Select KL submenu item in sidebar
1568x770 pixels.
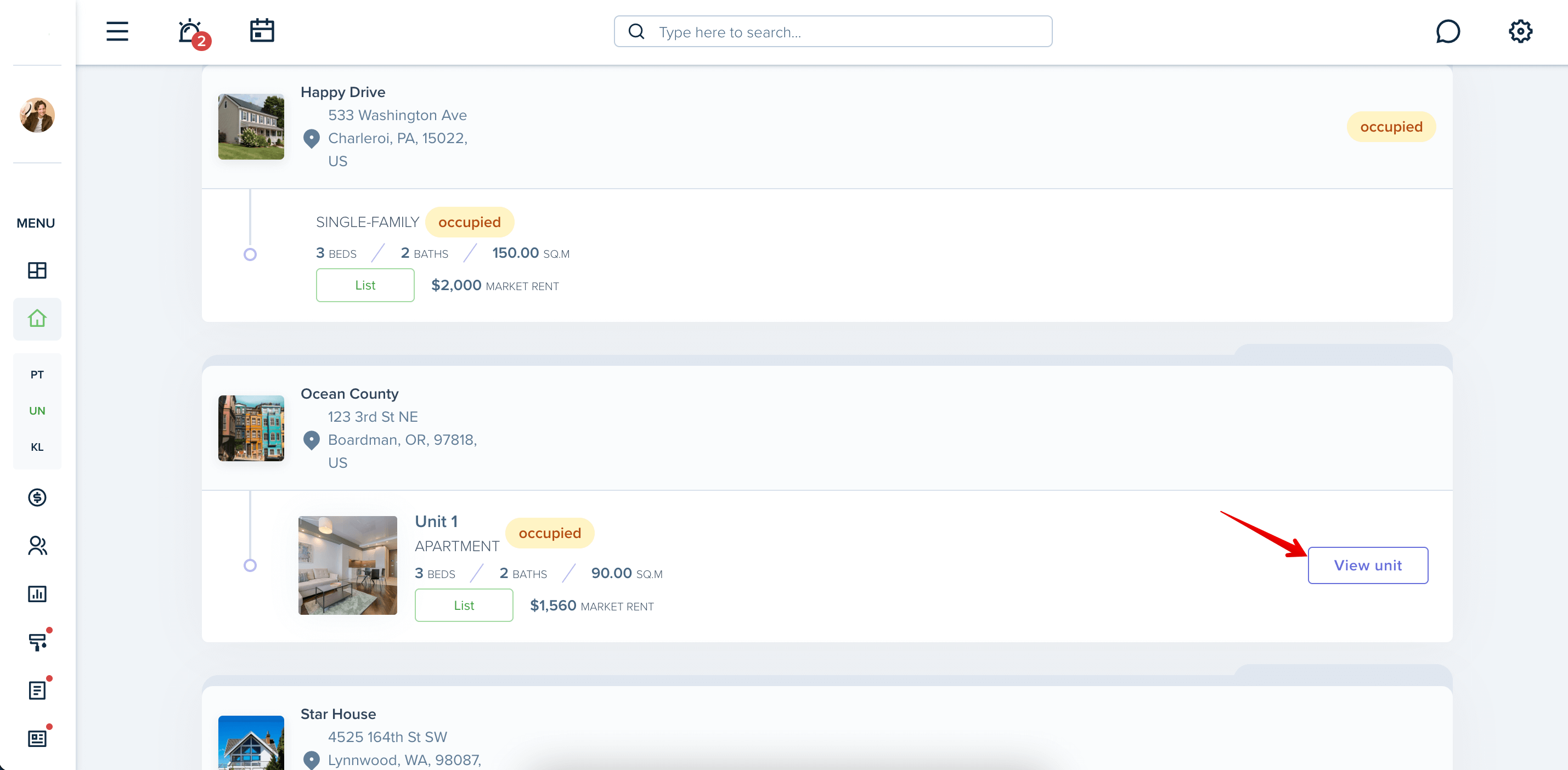pos(37,447)
